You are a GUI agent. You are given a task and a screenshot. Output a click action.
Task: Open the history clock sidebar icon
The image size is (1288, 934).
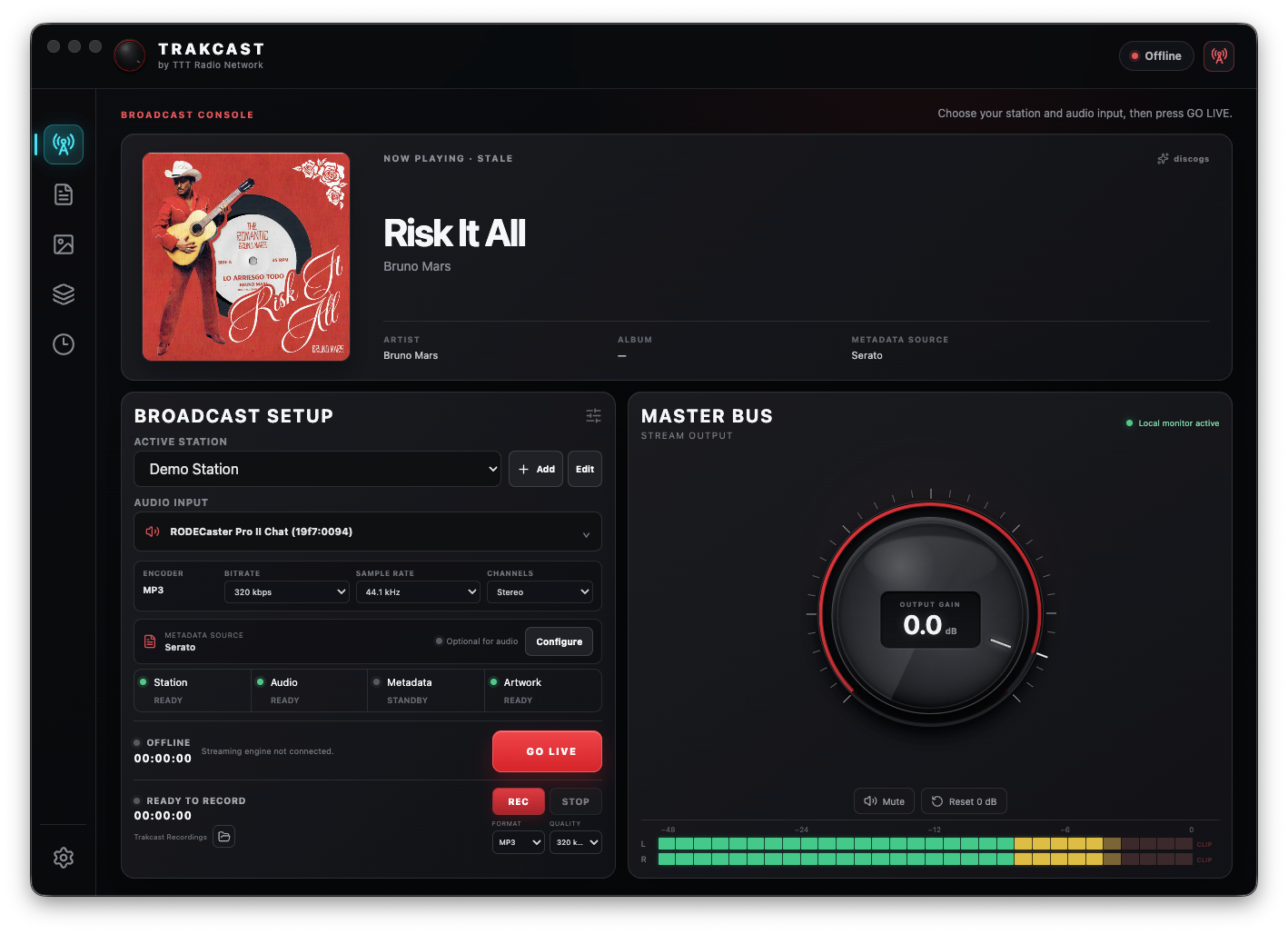point(64,344)
